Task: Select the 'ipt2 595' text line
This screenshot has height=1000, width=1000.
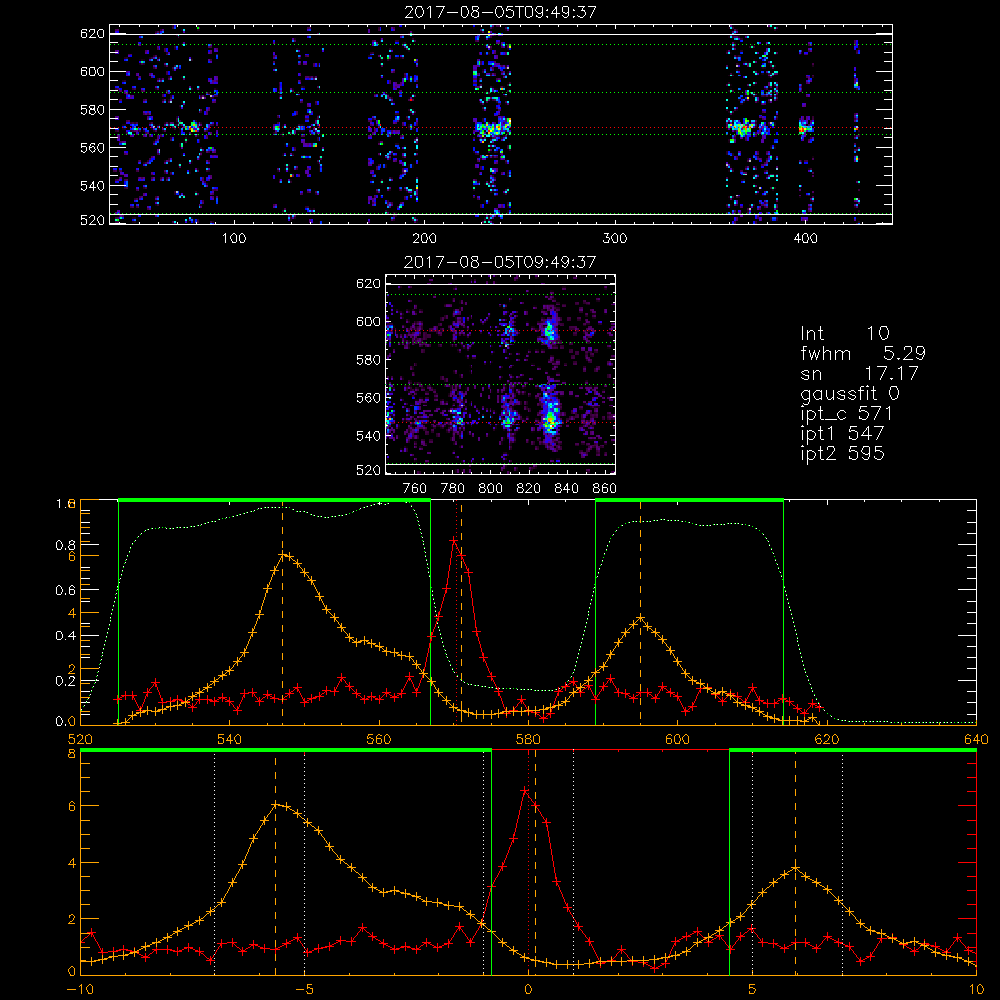Action: (x=842, y=453)
